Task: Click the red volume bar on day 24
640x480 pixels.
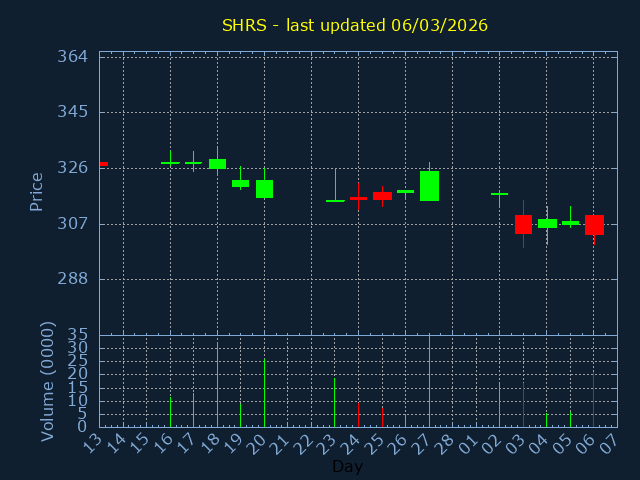Action: click(358, 414)
